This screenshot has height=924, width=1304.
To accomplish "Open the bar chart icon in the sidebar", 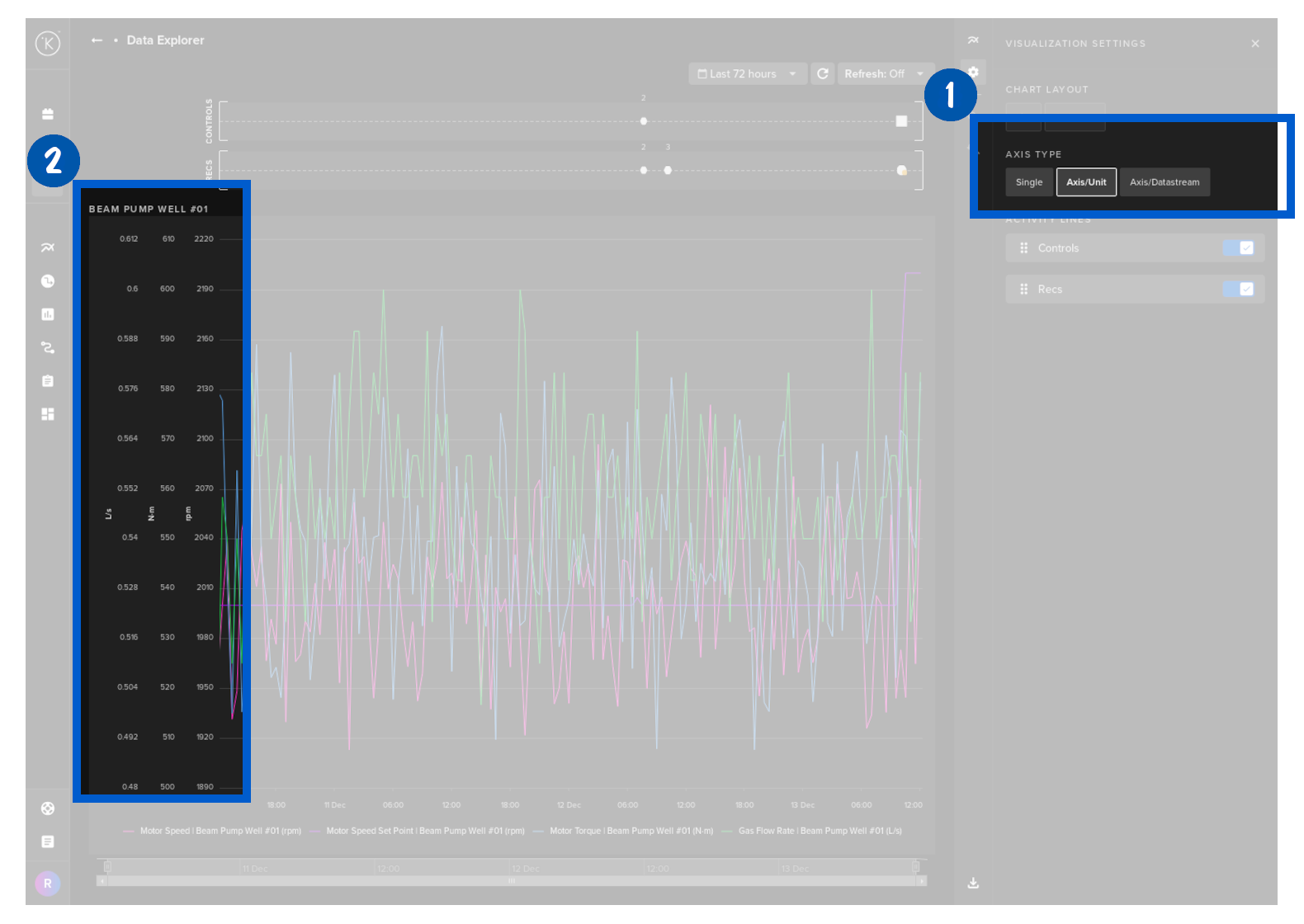I will tap(48, 314).
